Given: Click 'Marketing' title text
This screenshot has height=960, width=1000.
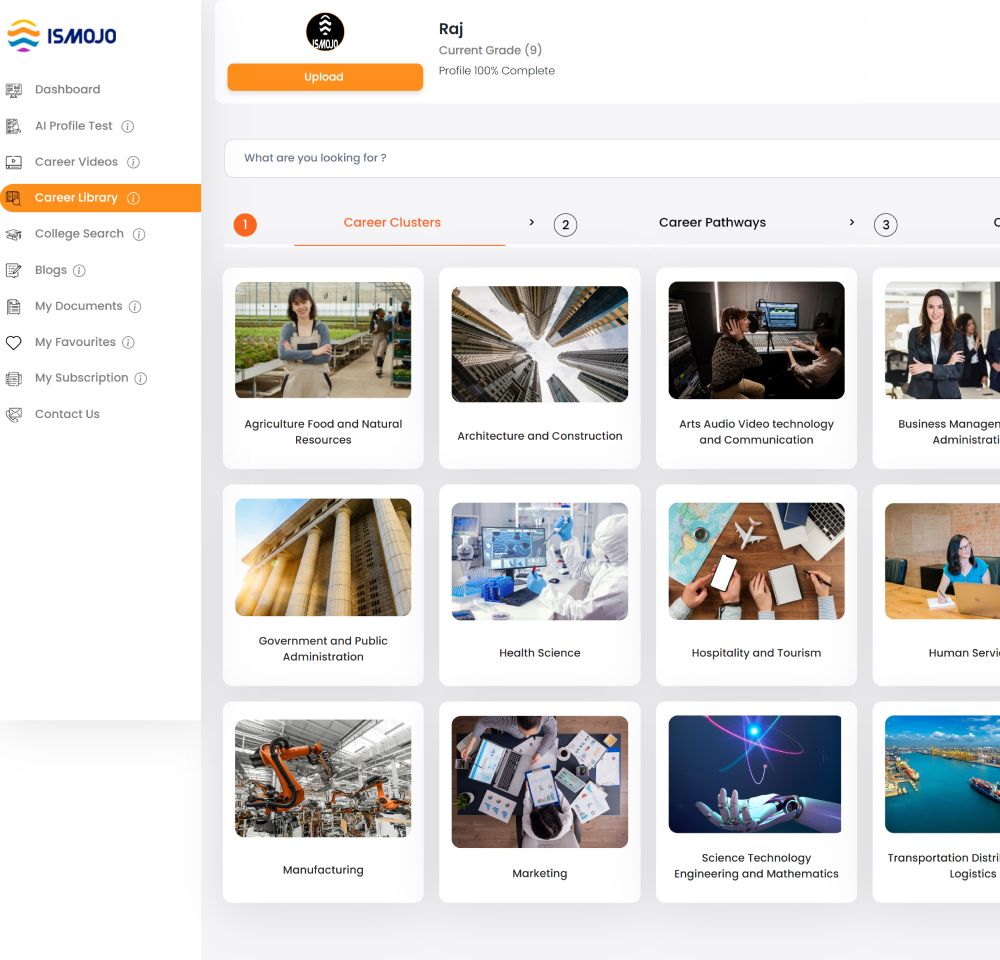Looking at the screenshot, I should pos(540,873).
